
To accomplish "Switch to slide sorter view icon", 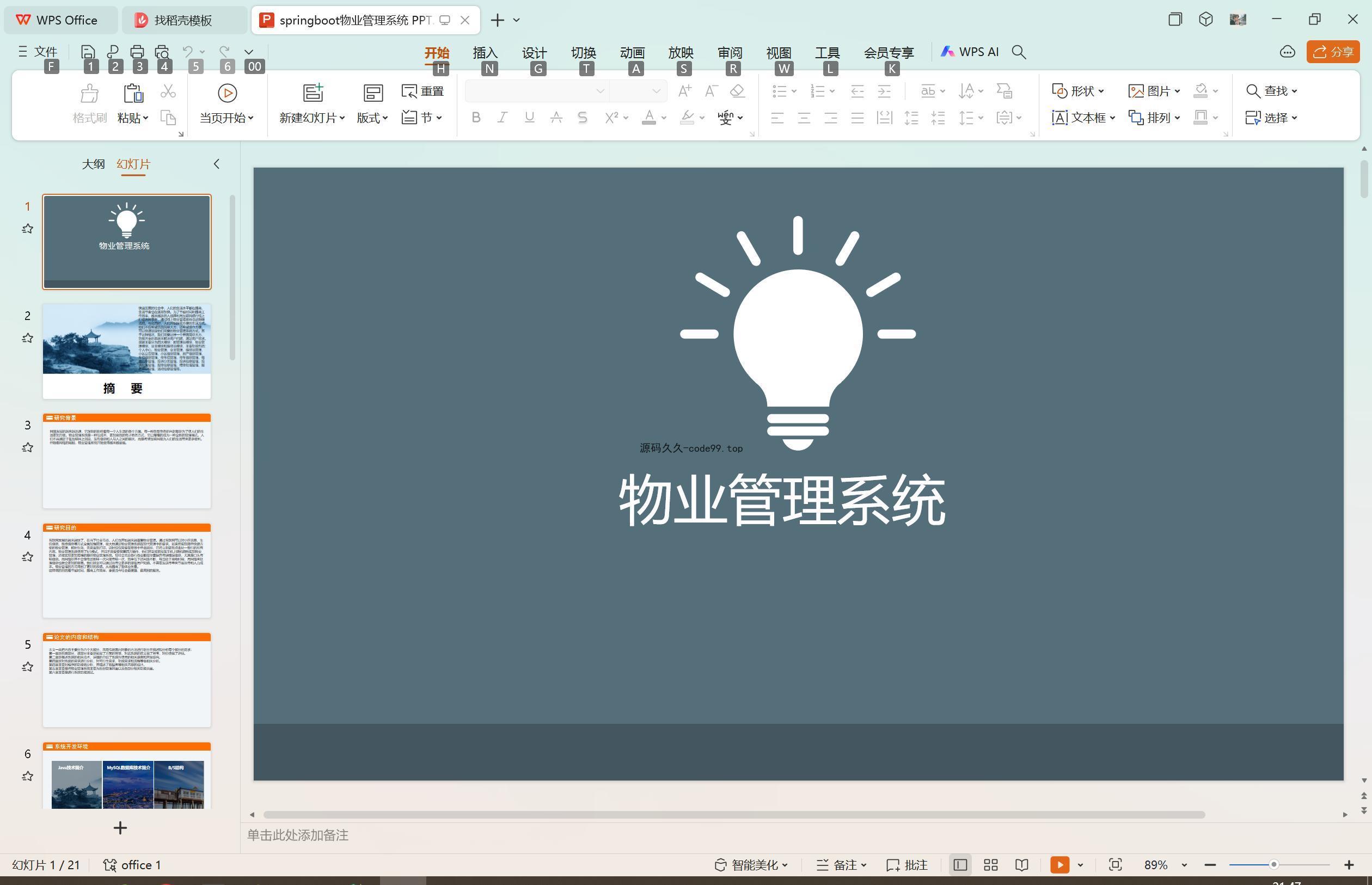I will click(x=990, y=865).
